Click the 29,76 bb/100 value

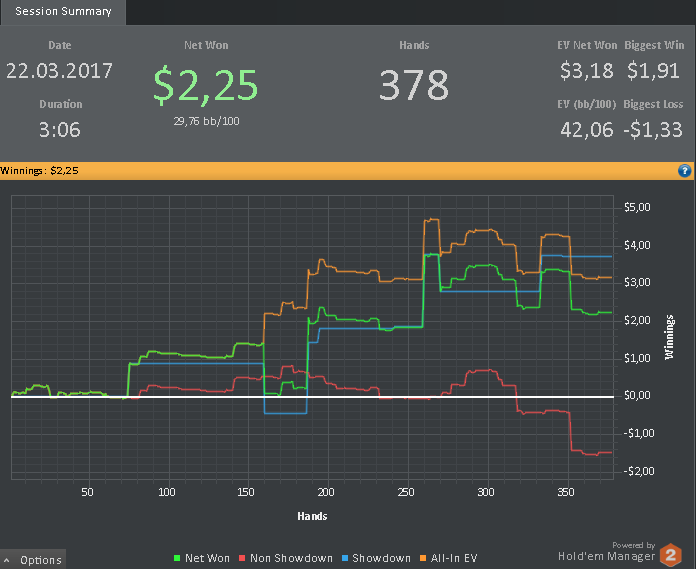206,121
